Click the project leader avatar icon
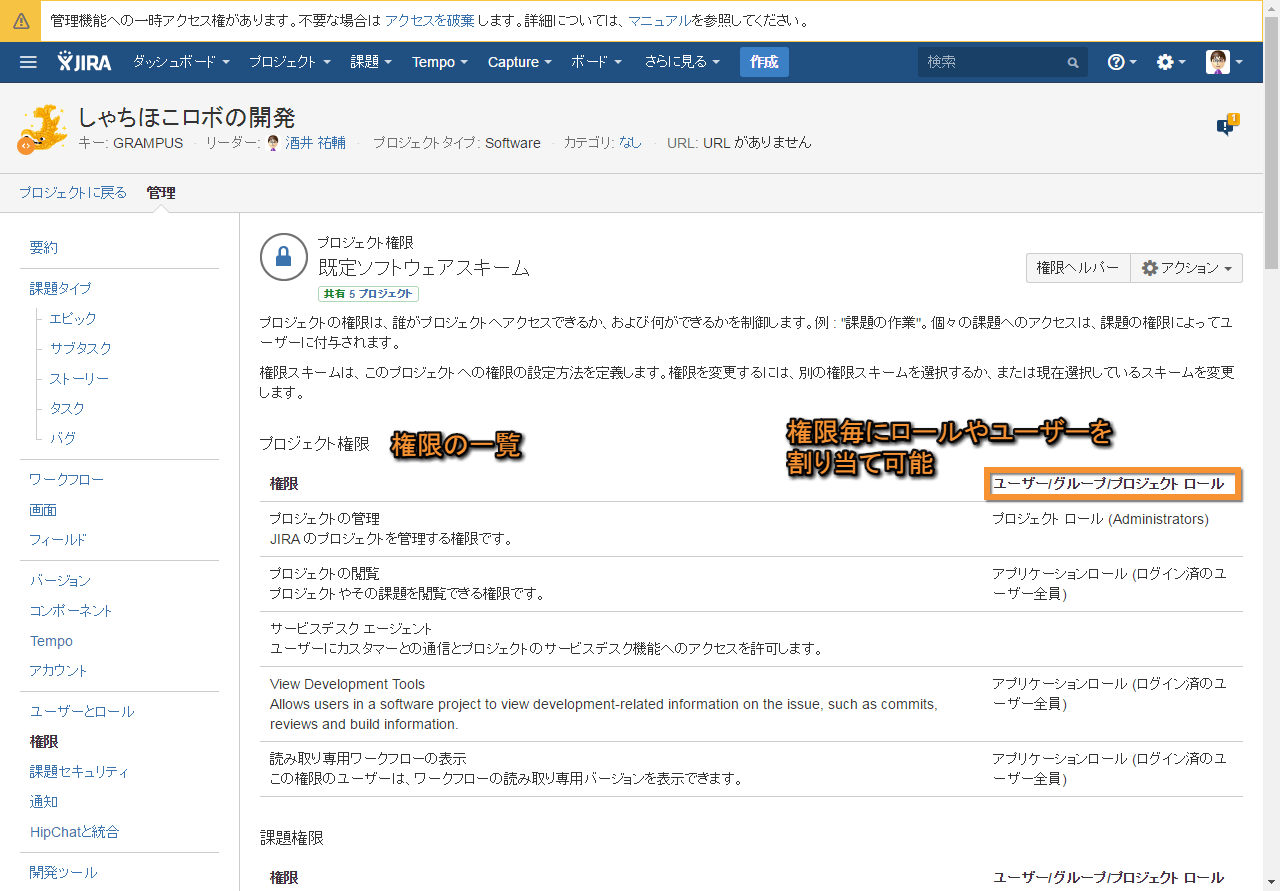Screen dimensions: 1280x891 273,143
